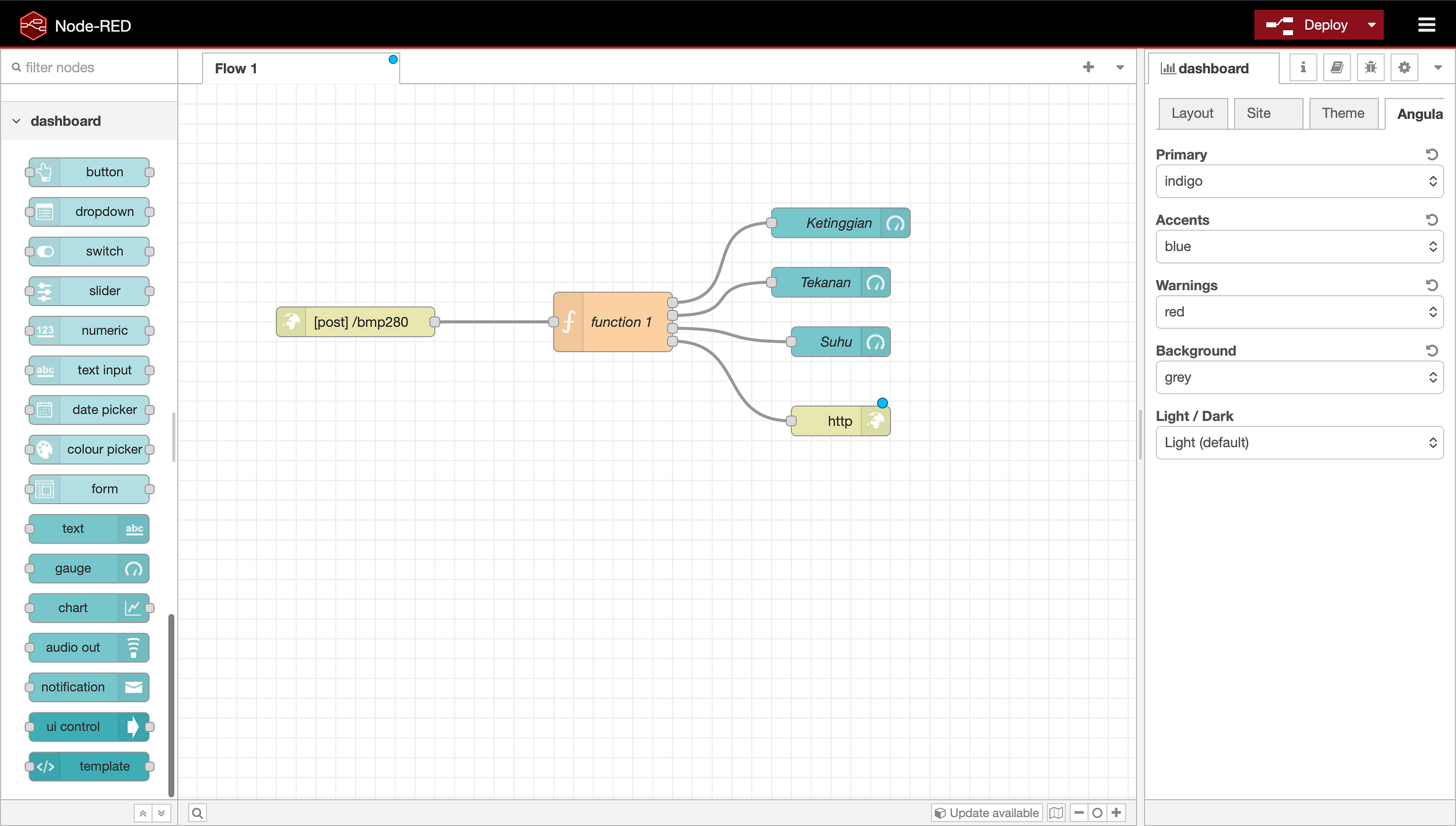The height and width of the screenshot is (826, 1456).
Task: Select the Tekanan gauge node
Action: point(830,282)
